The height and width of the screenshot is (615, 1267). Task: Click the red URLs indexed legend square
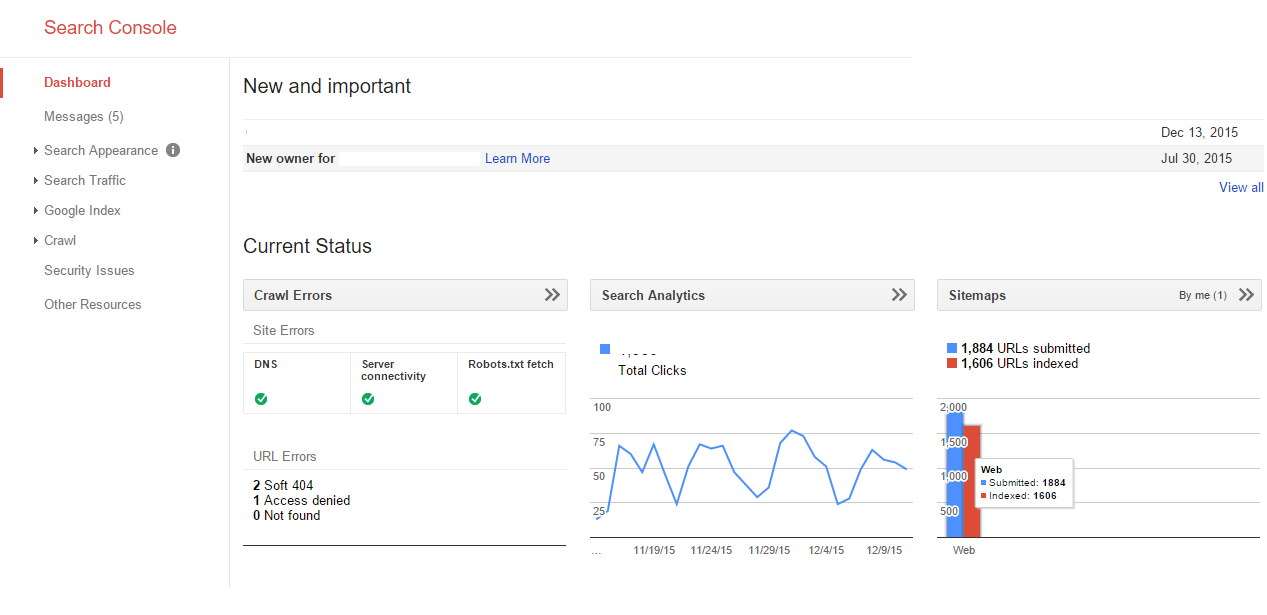coord(952,364)
